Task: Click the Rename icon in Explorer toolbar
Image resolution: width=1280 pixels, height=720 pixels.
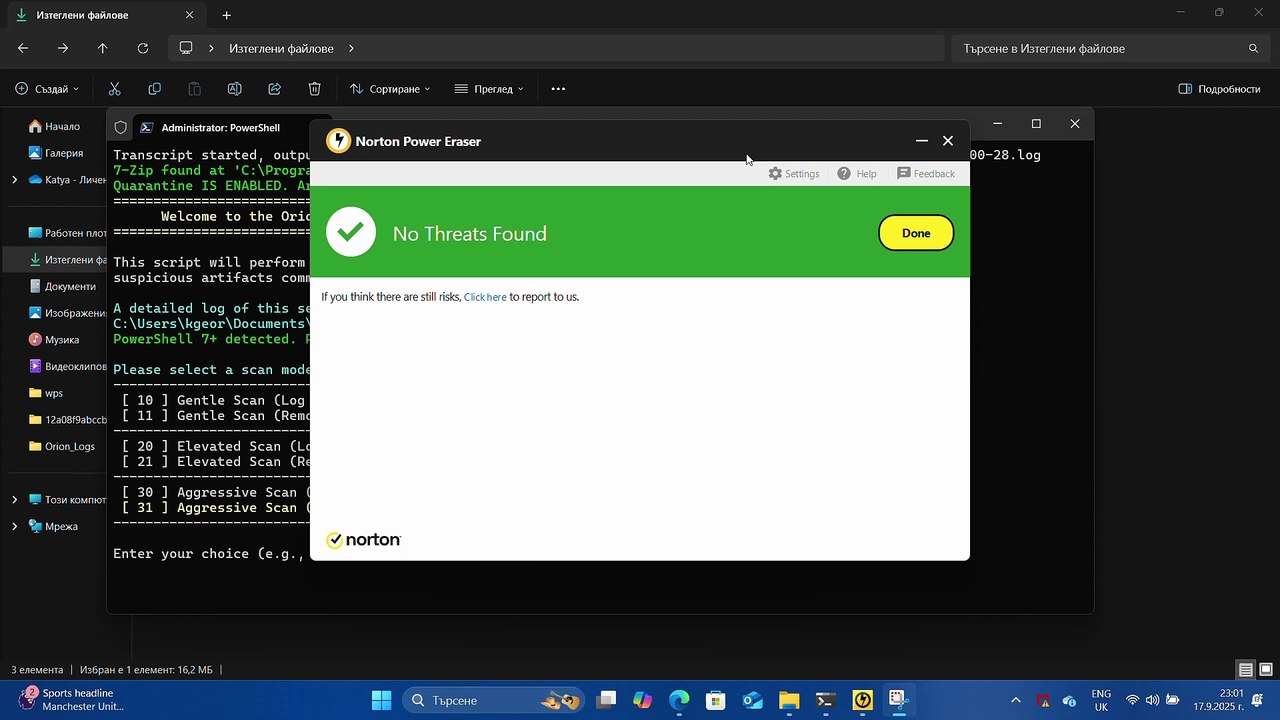Action: 235,89
